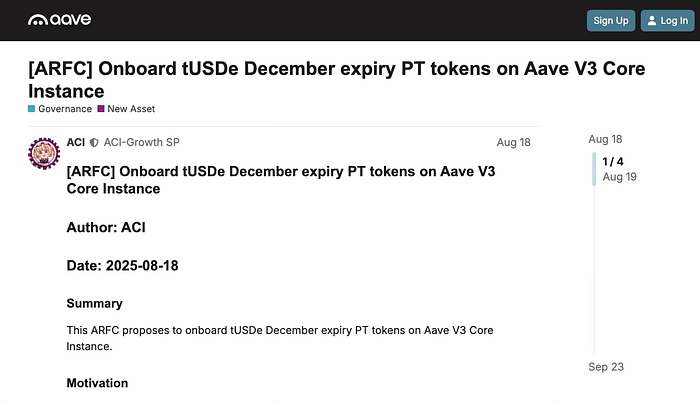
Task: Open the New Asset category link
Action: 131,109
